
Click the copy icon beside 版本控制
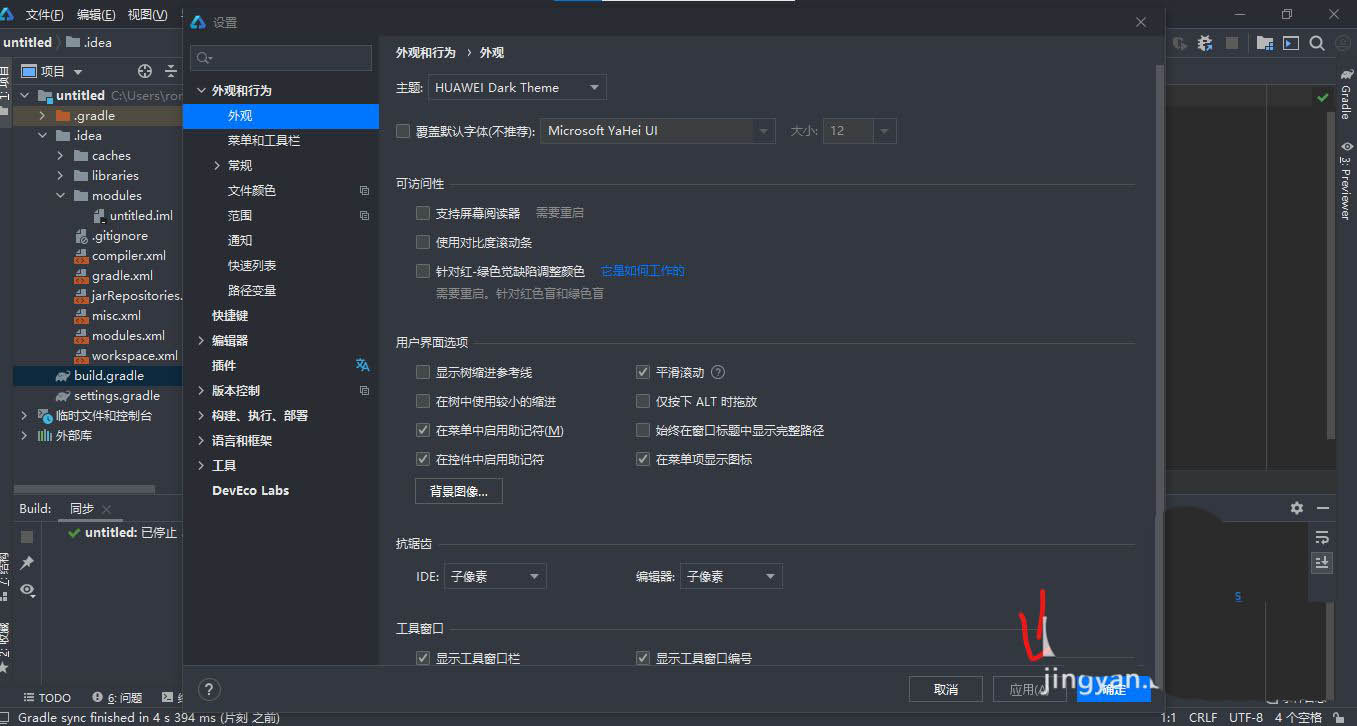coord(364,390)
